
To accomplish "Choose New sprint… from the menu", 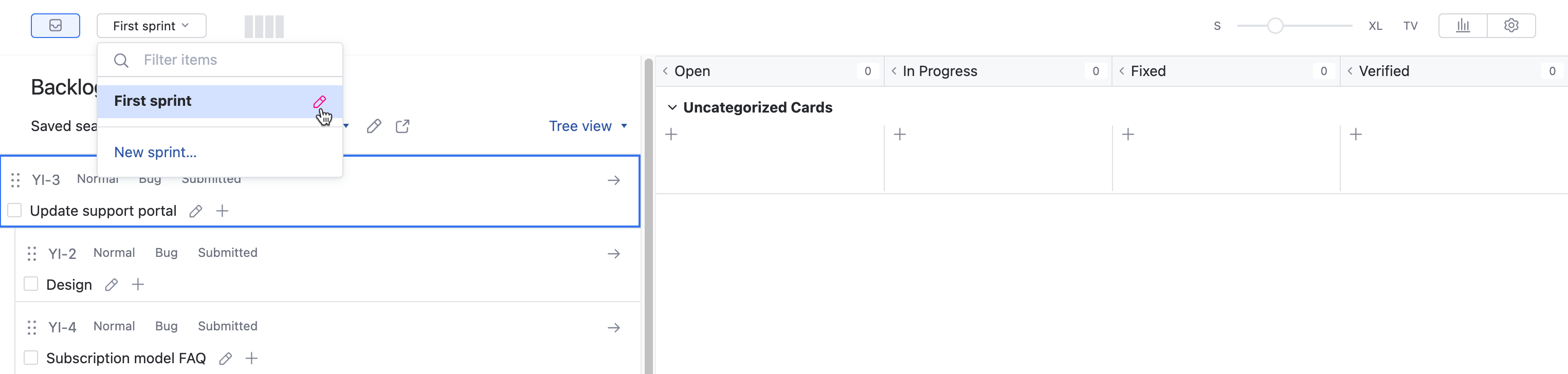I will [155, 152].
